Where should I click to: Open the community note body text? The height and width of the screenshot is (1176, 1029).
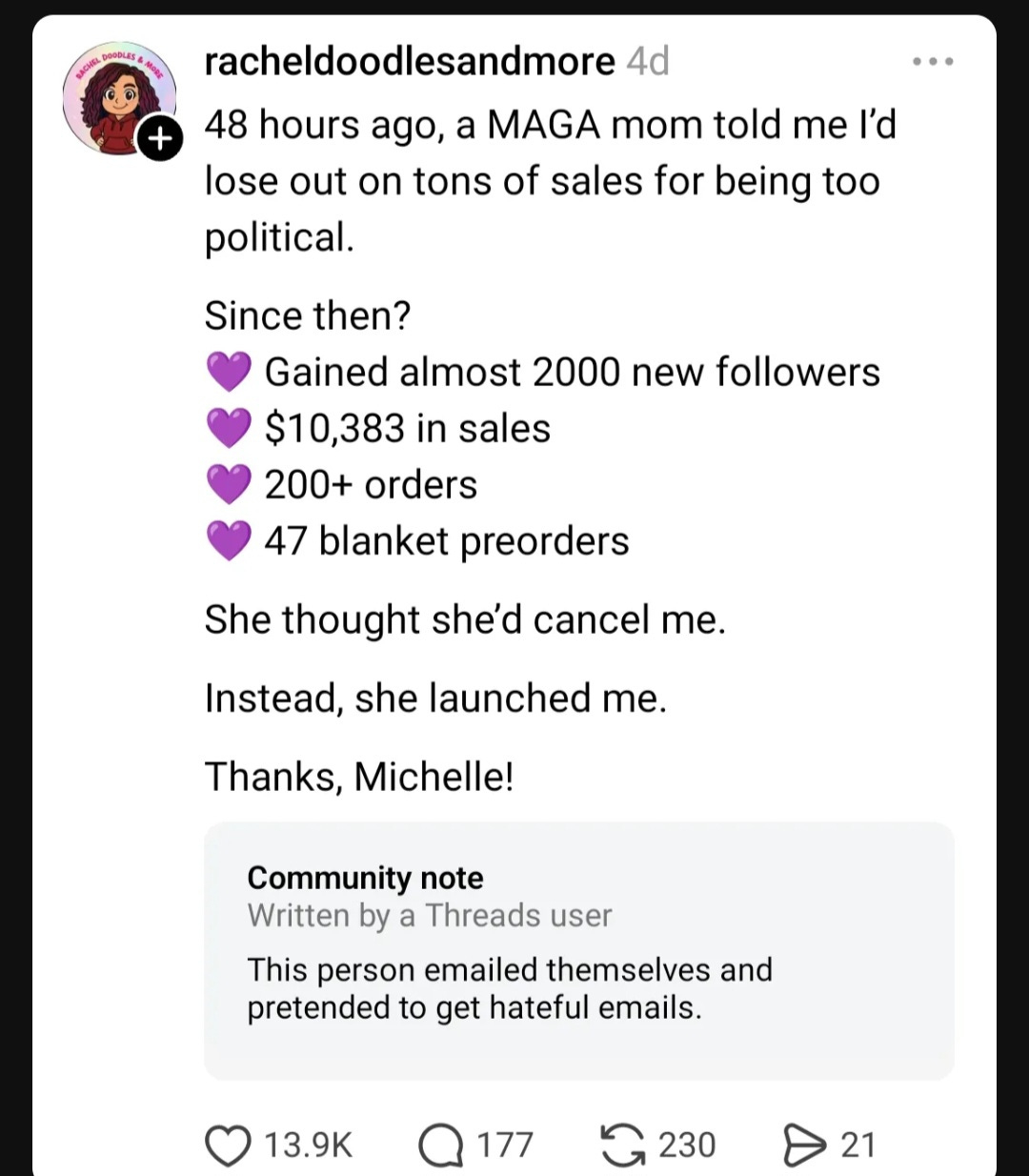click(509, 988)
